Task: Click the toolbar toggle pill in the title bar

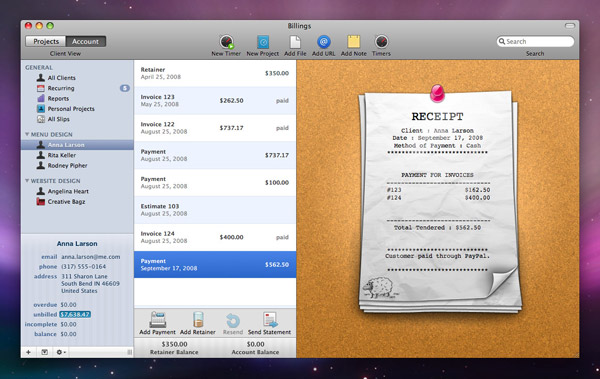Action: [570, 26]
